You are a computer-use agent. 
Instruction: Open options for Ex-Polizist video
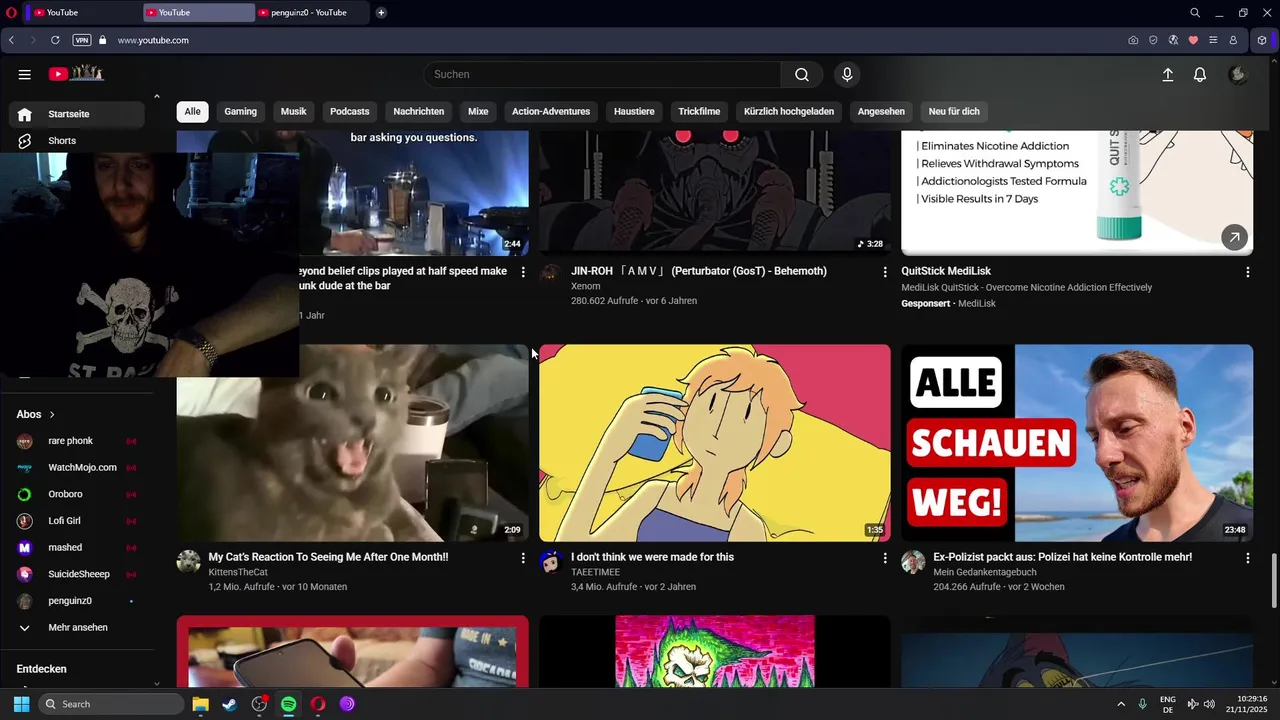coord(1247,558)
